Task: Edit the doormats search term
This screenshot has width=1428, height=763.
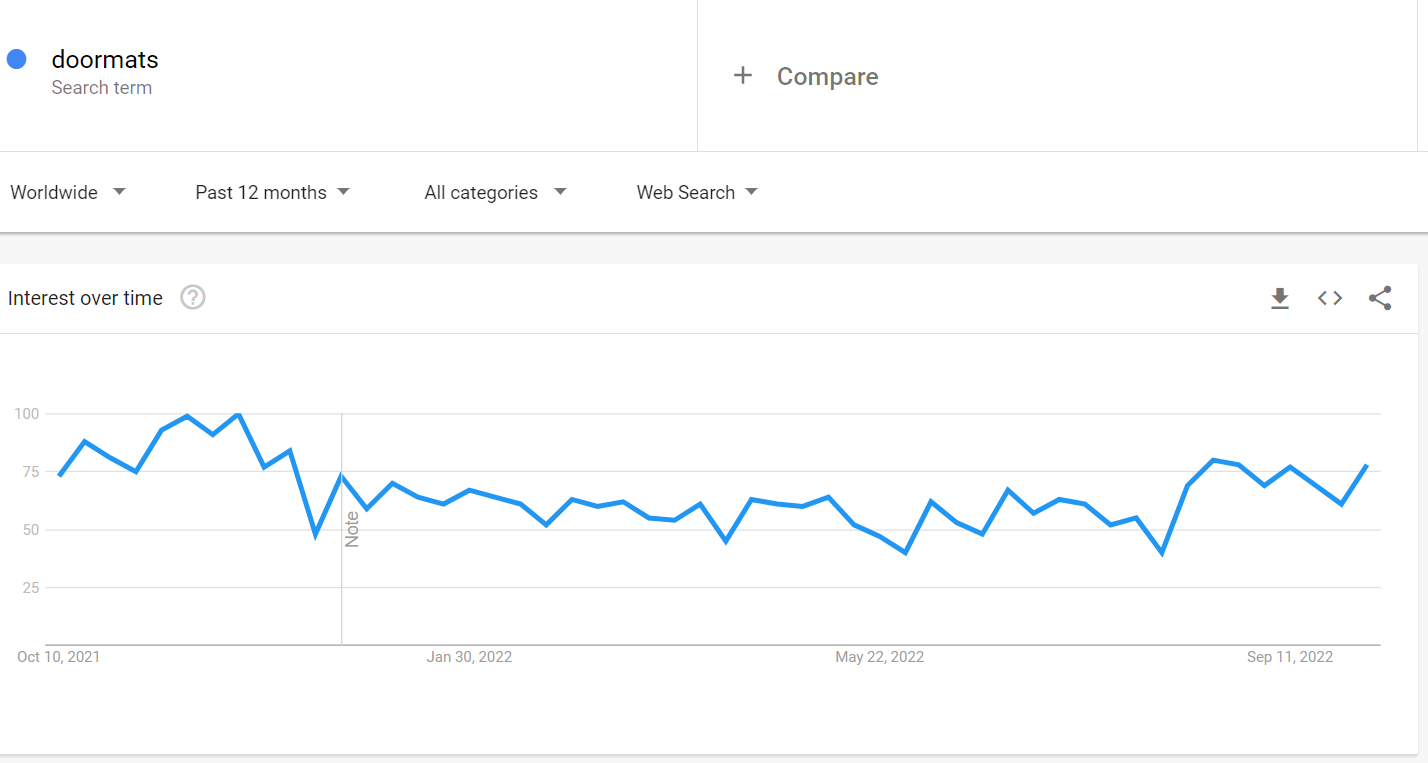Action: [x=105, y=60]
